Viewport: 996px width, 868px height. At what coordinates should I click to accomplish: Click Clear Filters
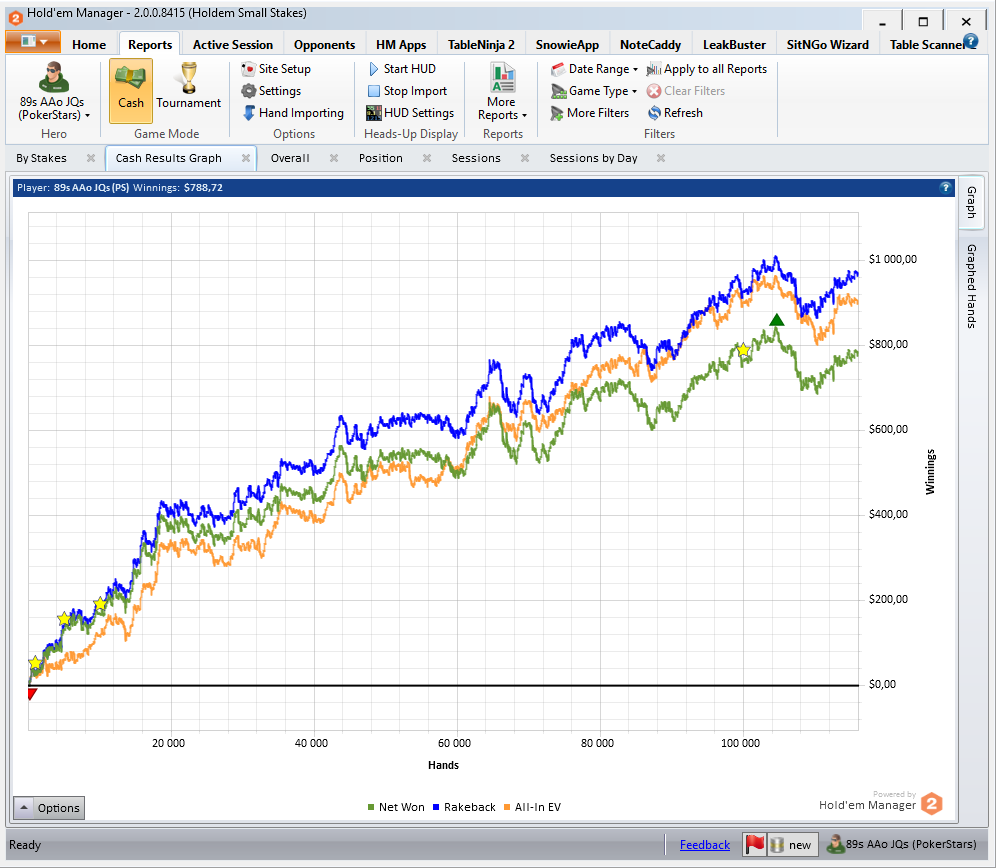(x=686, y=91)
